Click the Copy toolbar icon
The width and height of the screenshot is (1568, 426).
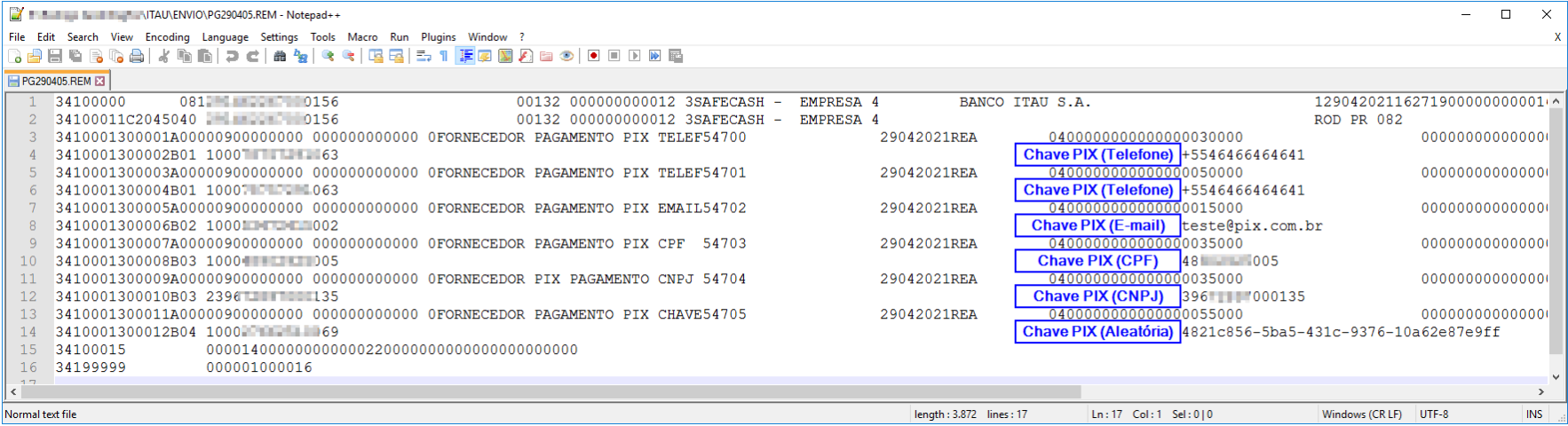pos(184,56)
